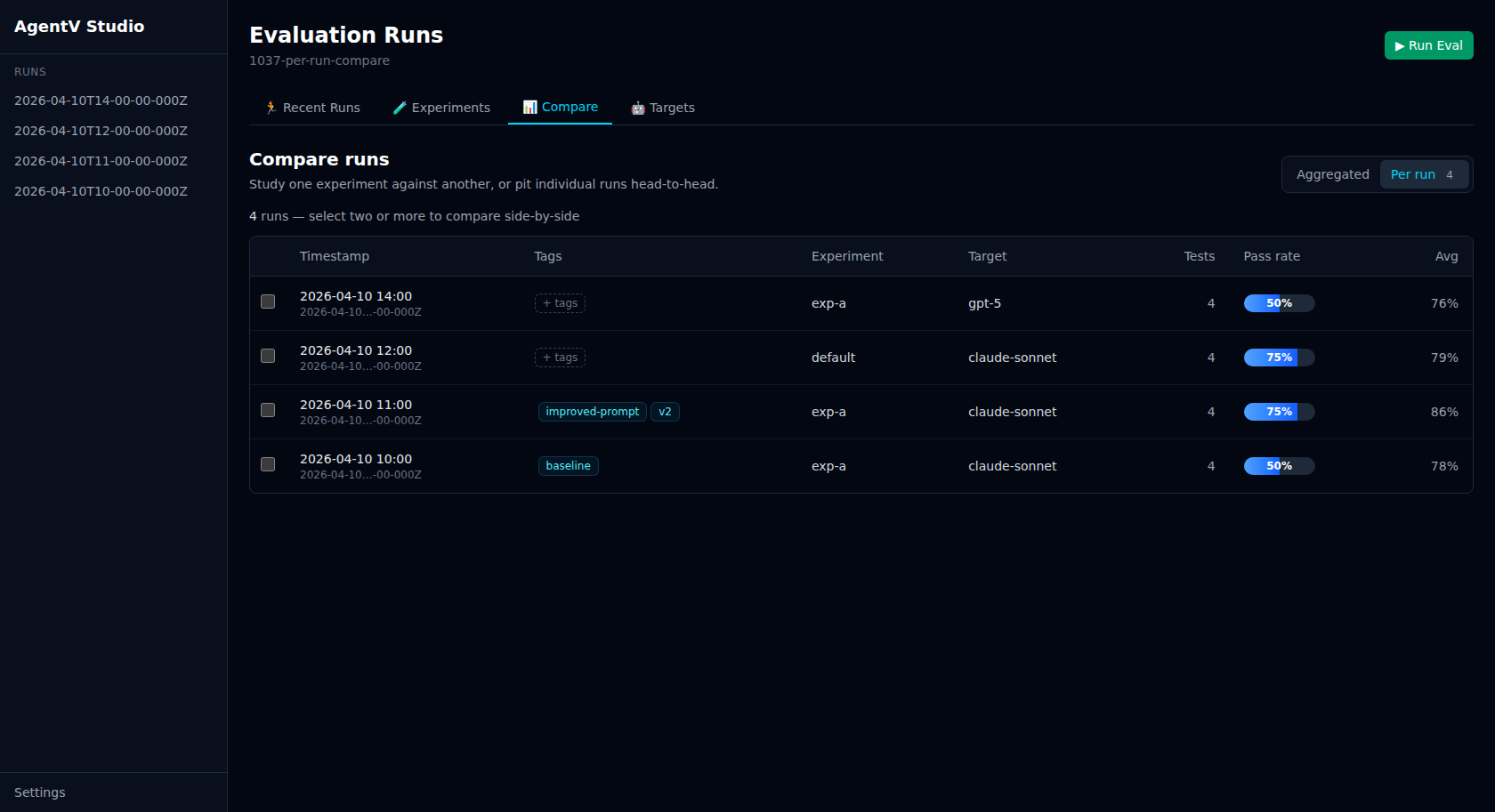Viewport: 1495px width, 812px height.
Task: Click the 75% pass rate bar for default experiment
Action: pos(1279,358)
